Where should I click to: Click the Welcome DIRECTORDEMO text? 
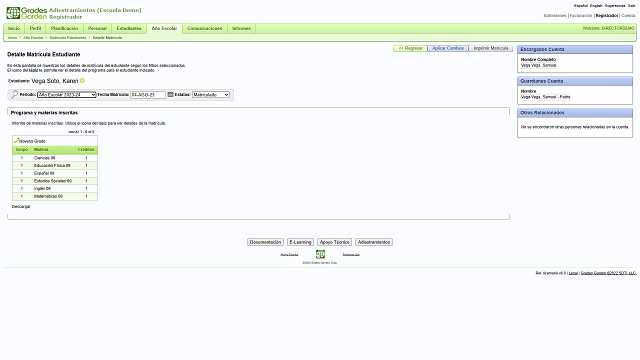point(609,28)
